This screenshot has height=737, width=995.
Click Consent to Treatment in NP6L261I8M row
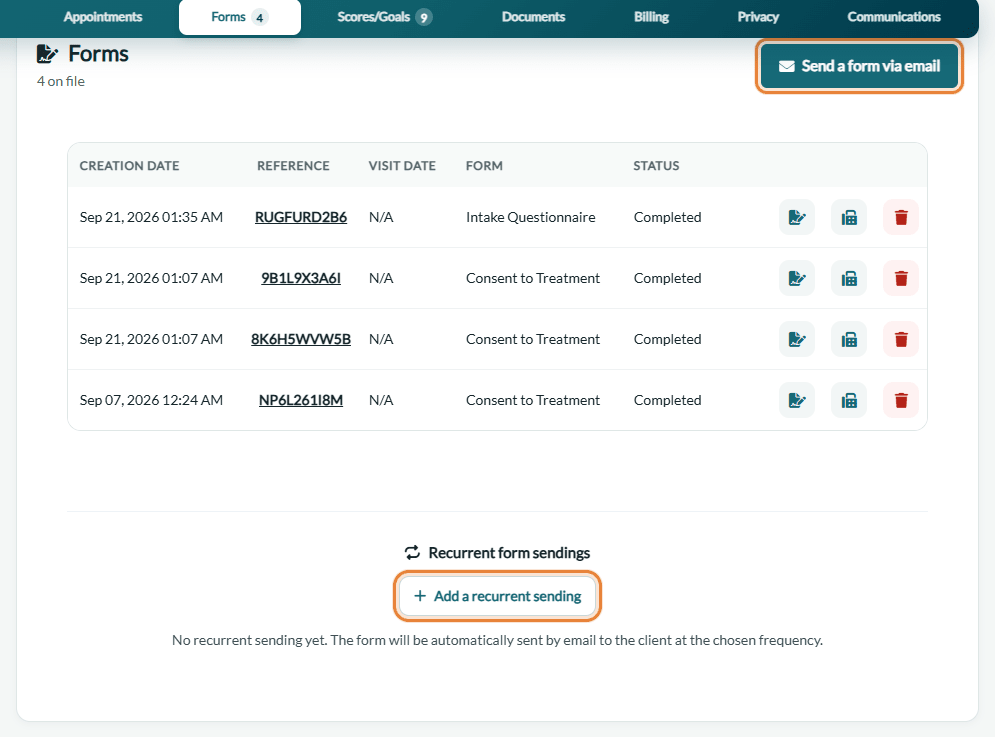point(533,400)
